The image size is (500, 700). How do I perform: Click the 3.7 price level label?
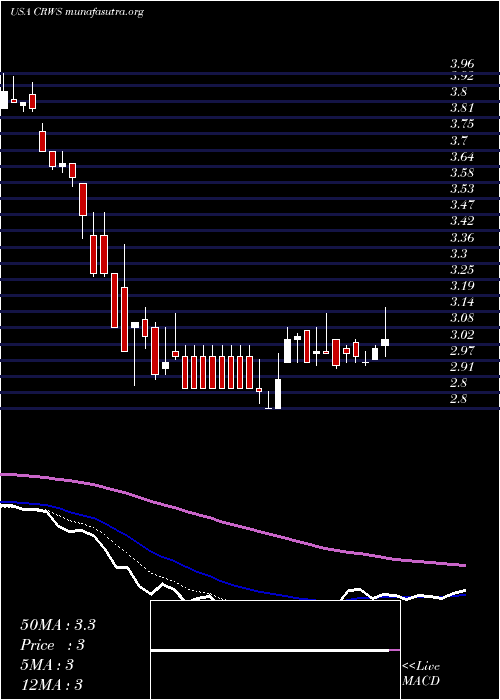pos(458,141)
